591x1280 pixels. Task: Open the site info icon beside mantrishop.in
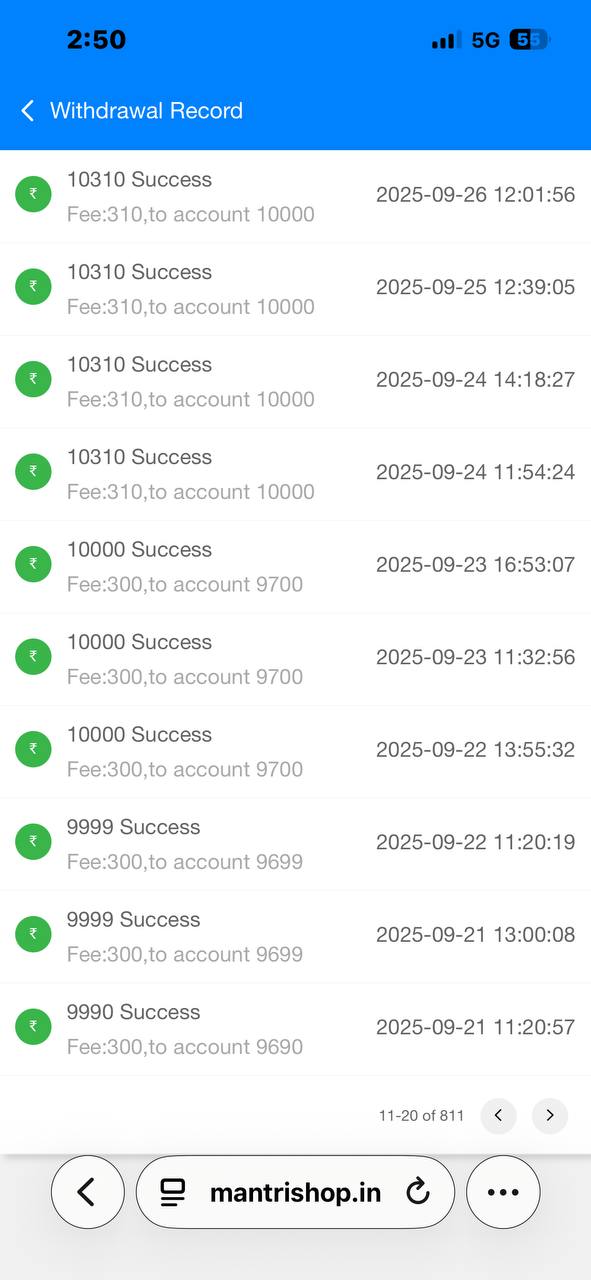(x=173, y=1192)
